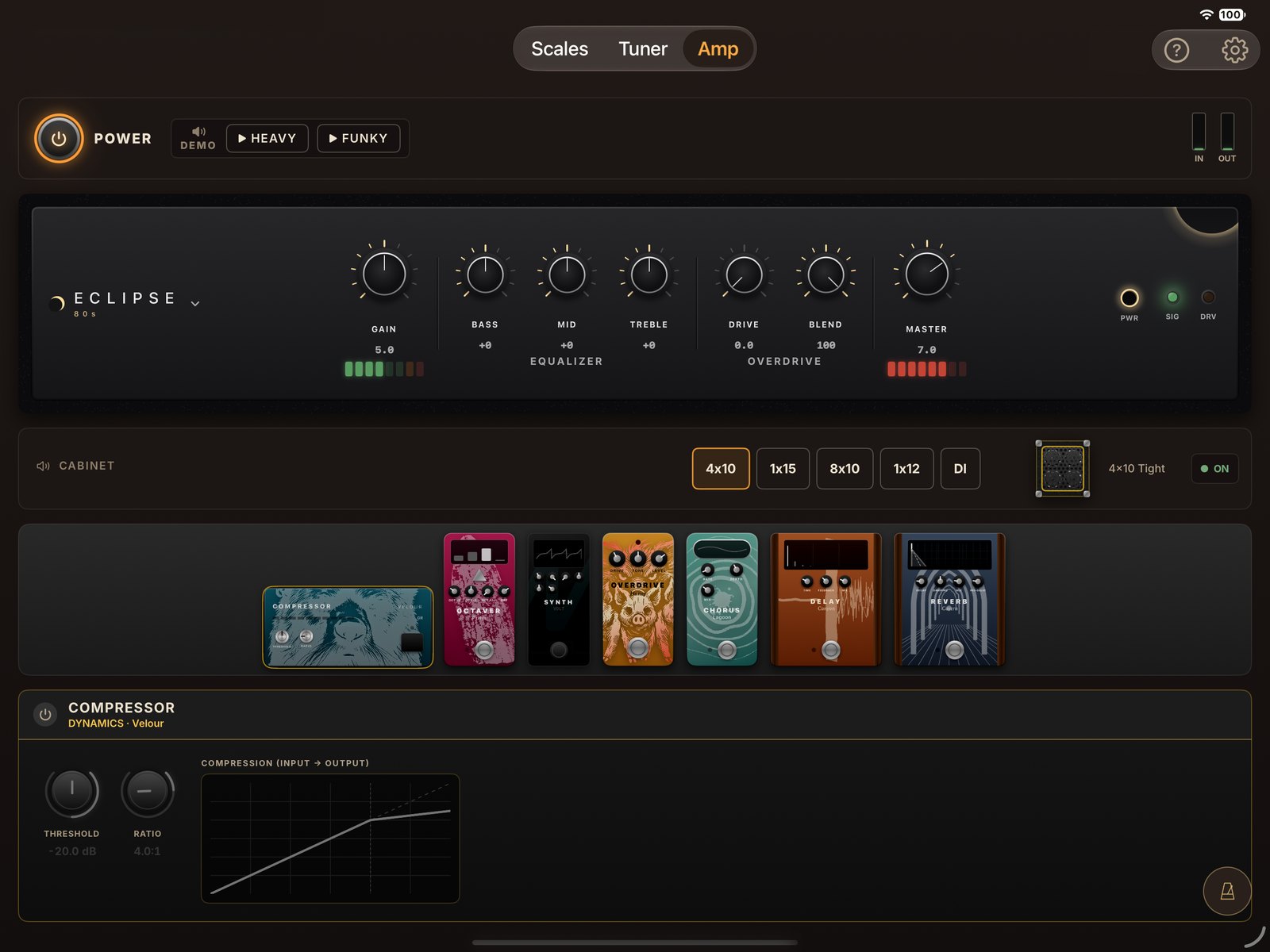Switch to the Amp tab
The height and width of the screenshot is (952, 1270).
(x=718, y=49)
